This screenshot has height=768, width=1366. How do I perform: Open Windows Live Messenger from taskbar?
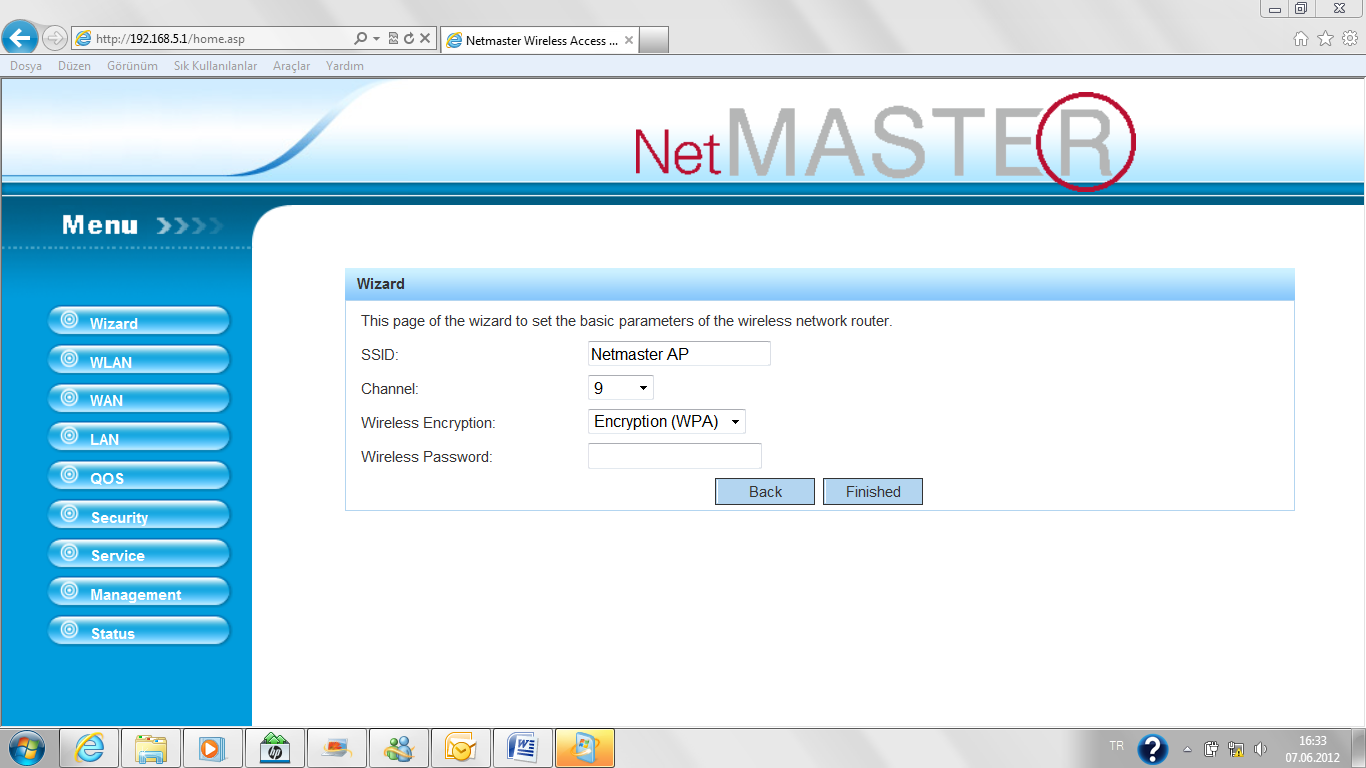point(399,748)
